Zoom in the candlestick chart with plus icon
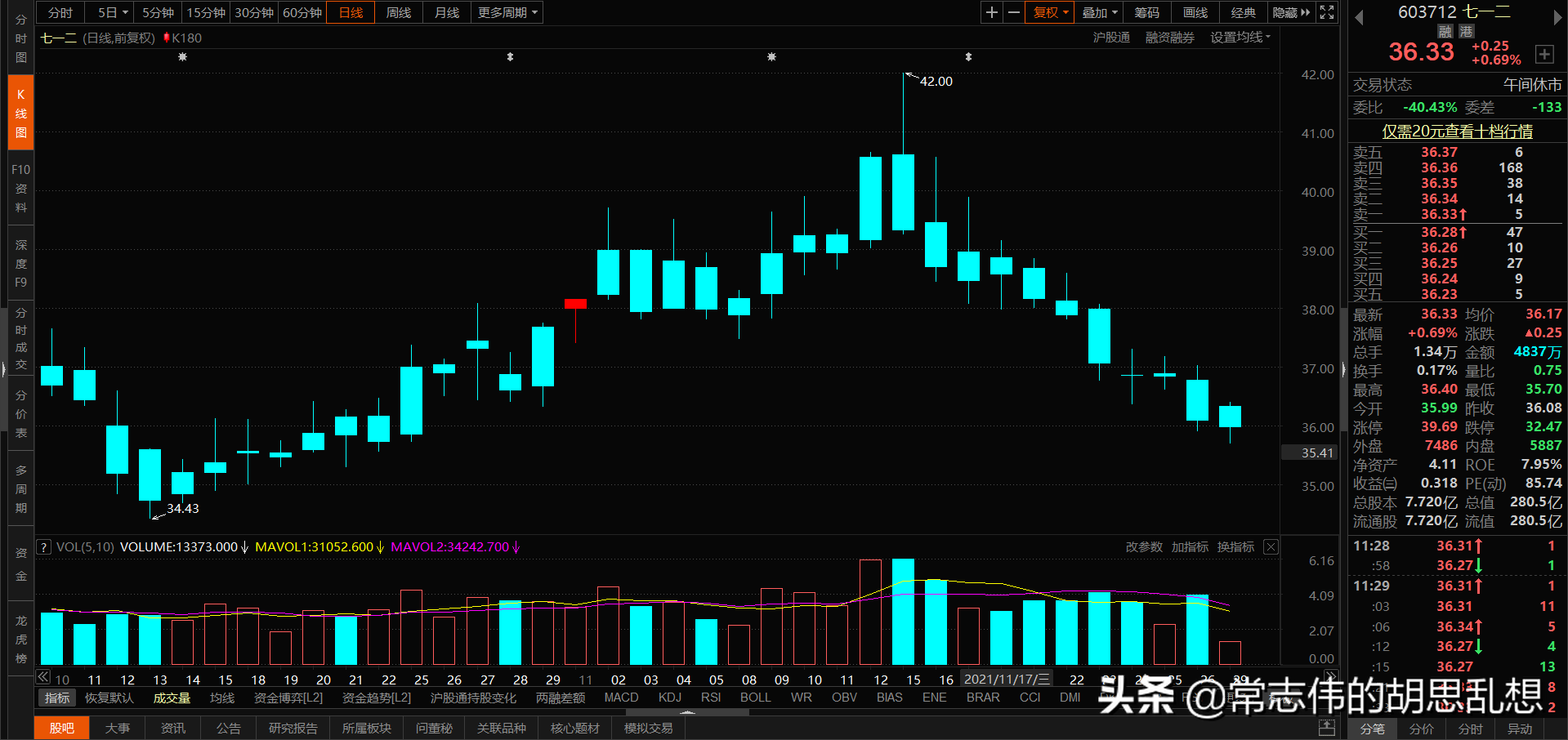This screenshot has height=740, width=1568. point(992,12)
